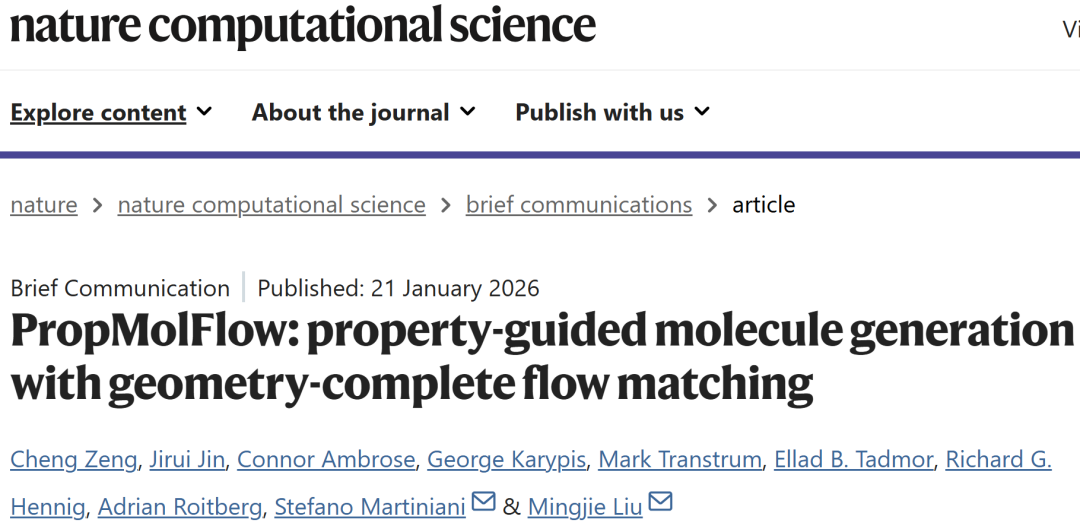Image resolution: width=1080 pixels, height=529 pixels.
Task: Go to nature breadcrumb link
Action: [44, 205]
